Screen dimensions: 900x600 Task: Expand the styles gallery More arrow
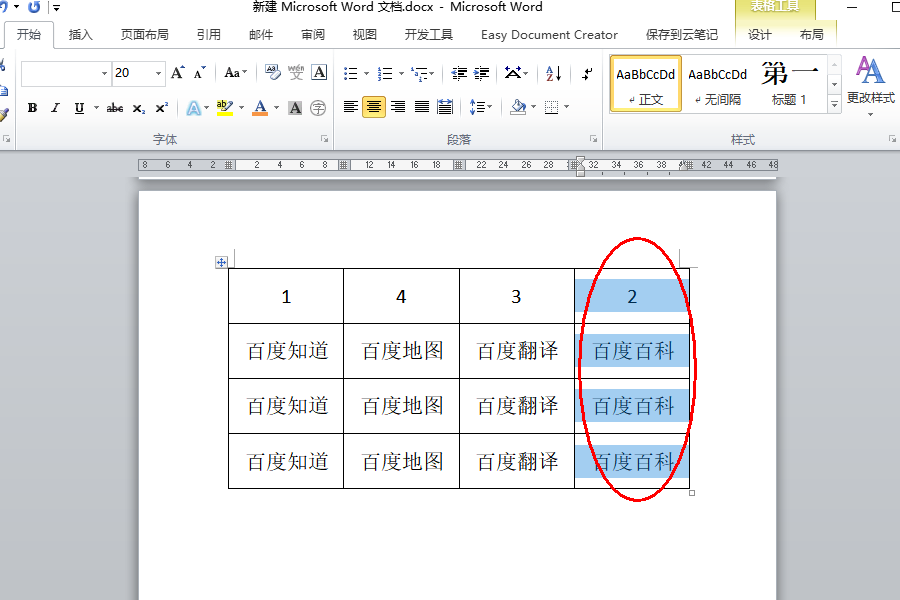(x=835, y=104)
